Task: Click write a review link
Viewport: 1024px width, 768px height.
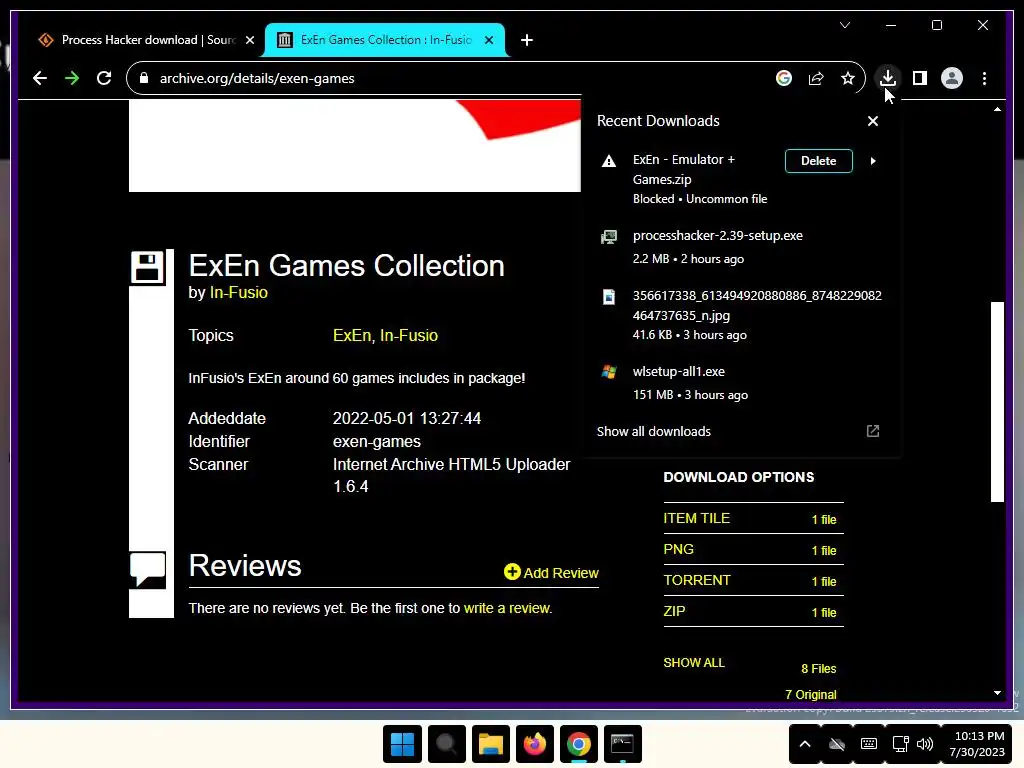Action: 507,608
